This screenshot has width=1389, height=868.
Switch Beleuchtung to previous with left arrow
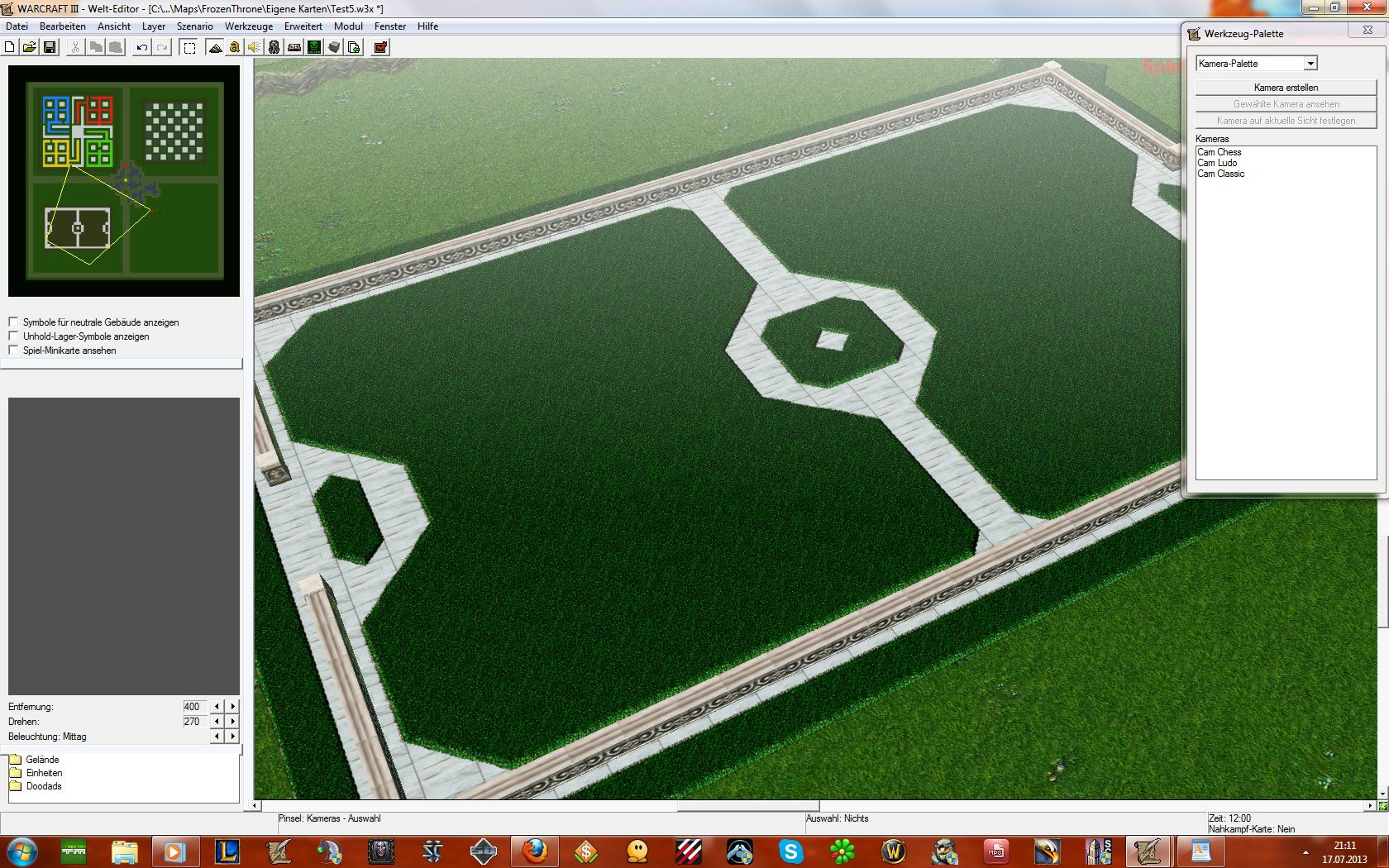coord(217,737)
